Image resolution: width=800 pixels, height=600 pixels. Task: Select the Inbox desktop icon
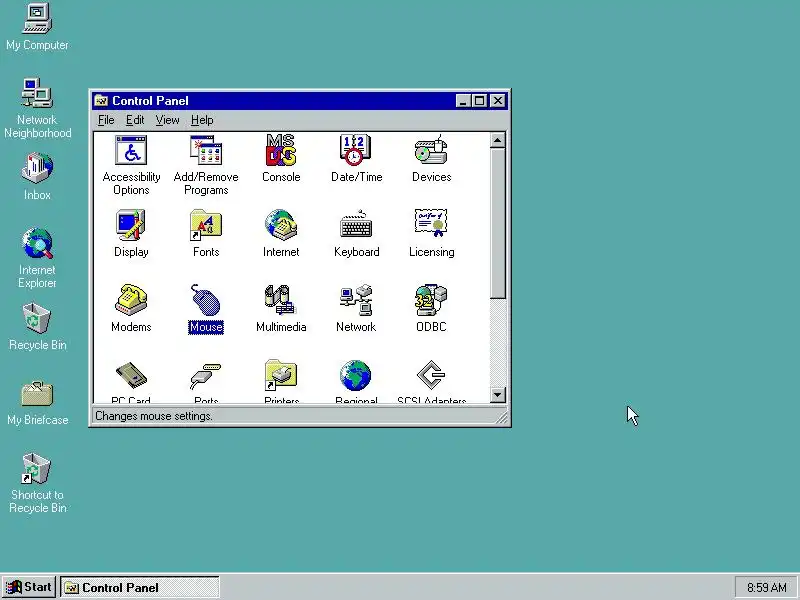point(37,168)
